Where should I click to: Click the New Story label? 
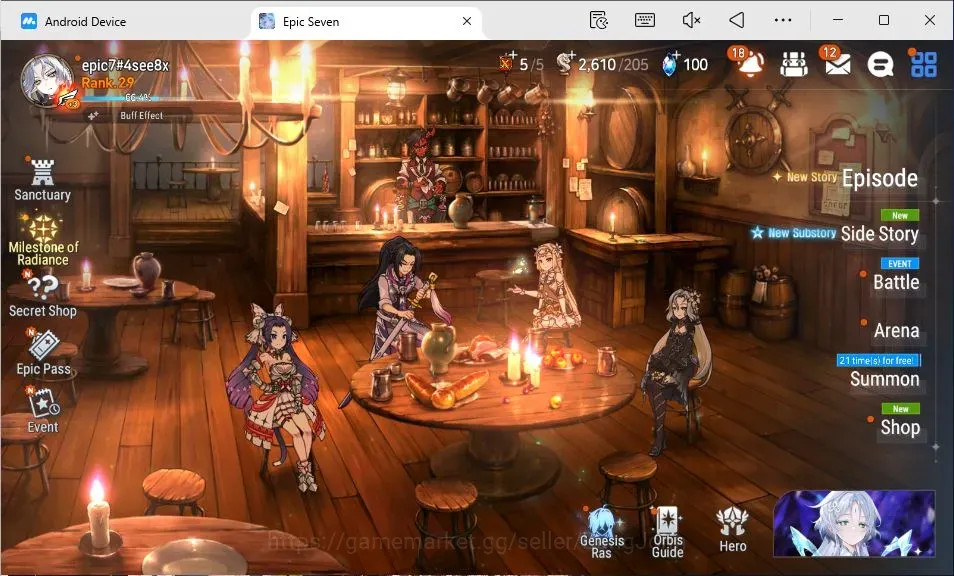pyautogui.click(x=812, y=177)
